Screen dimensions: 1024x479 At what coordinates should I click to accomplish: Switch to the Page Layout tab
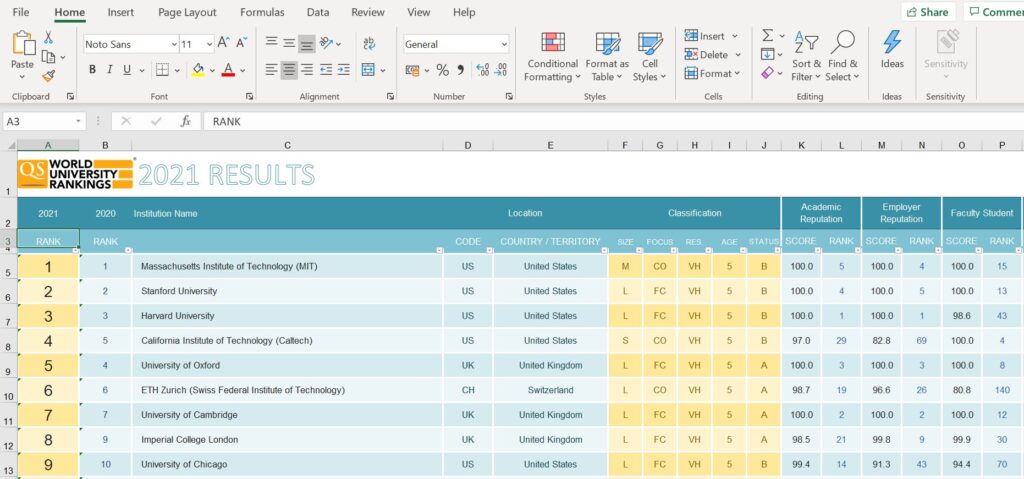187,12
